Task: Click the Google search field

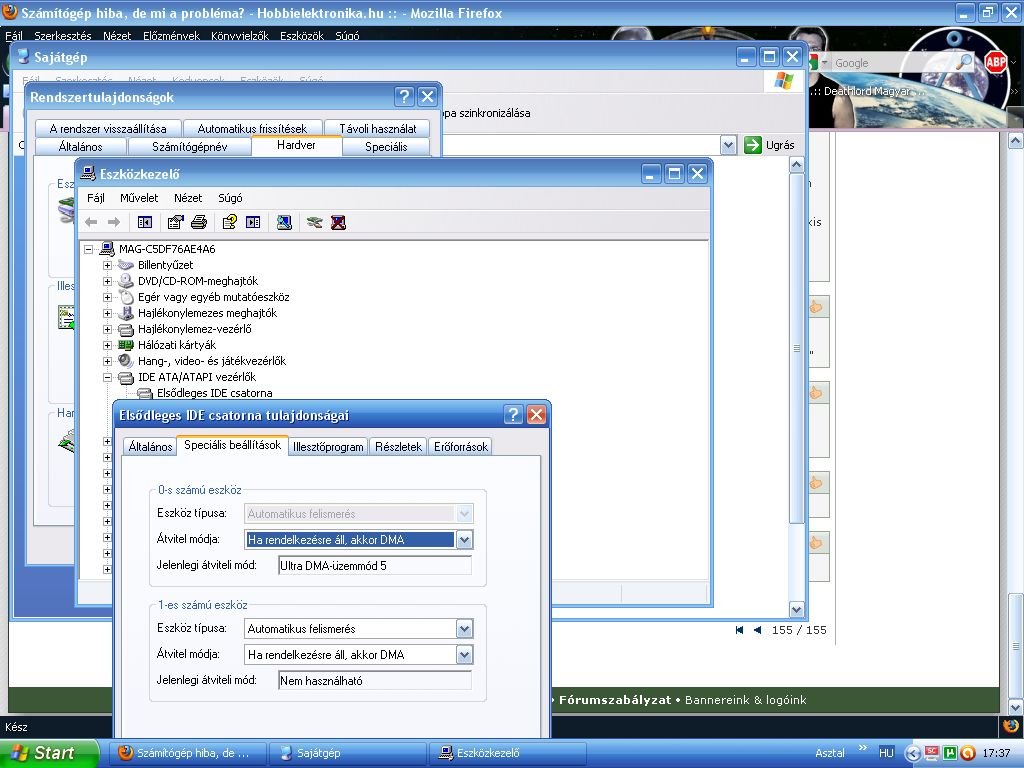Action: (893, 63)
